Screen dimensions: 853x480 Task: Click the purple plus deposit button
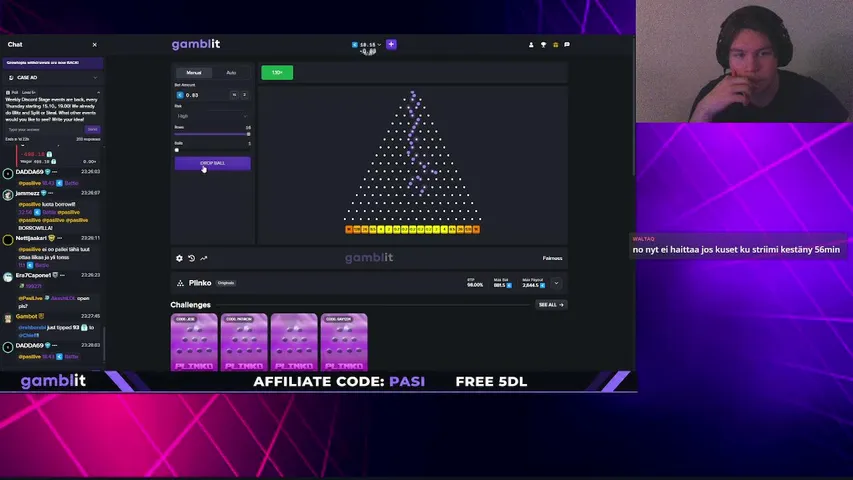point(391,44)
